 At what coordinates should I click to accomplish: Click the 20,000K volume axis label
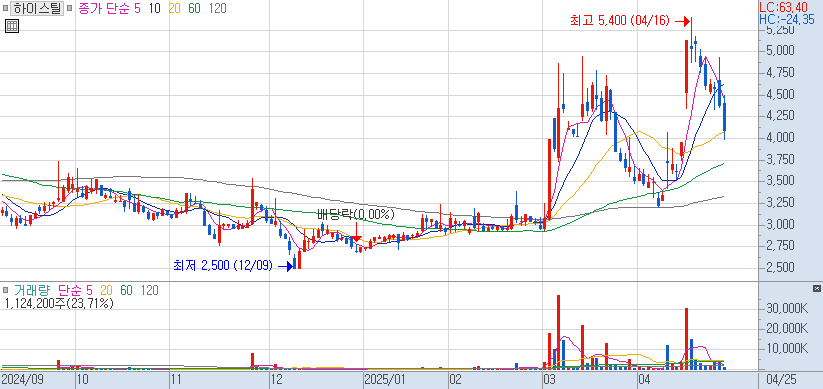[787, 329]
